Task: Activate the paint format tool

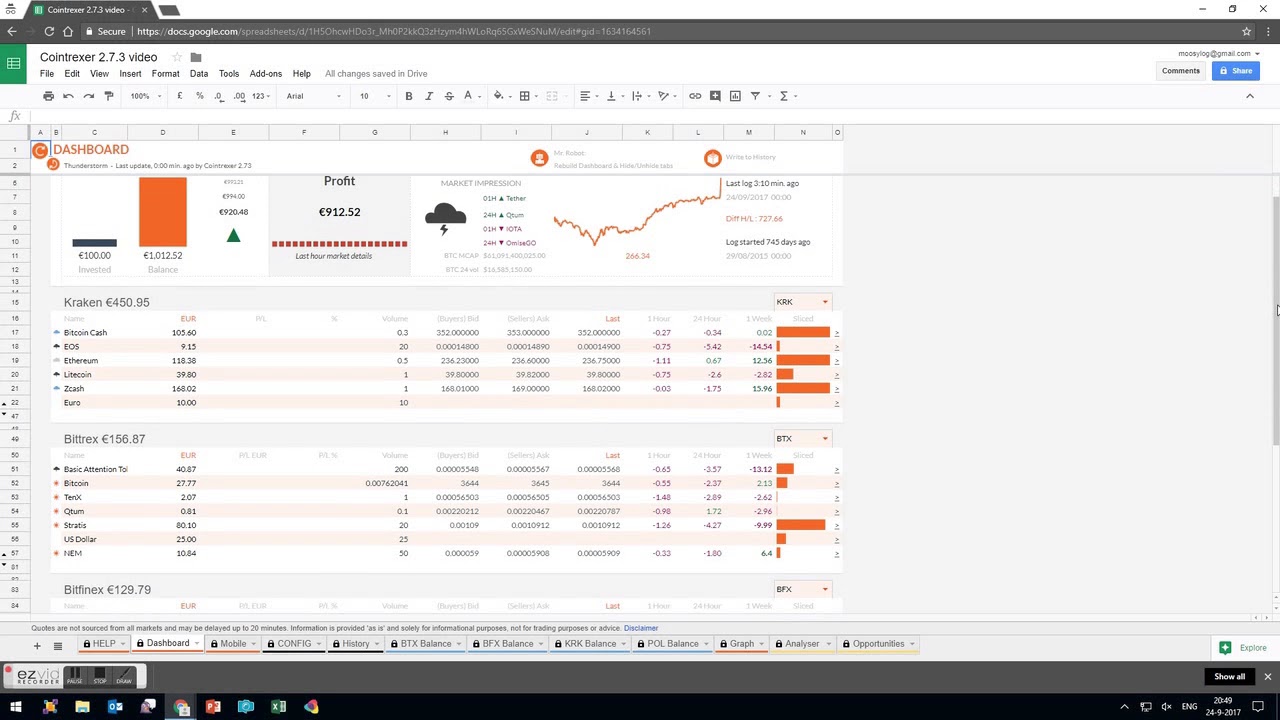Action: pyautogui.click(x=109, y=96)
